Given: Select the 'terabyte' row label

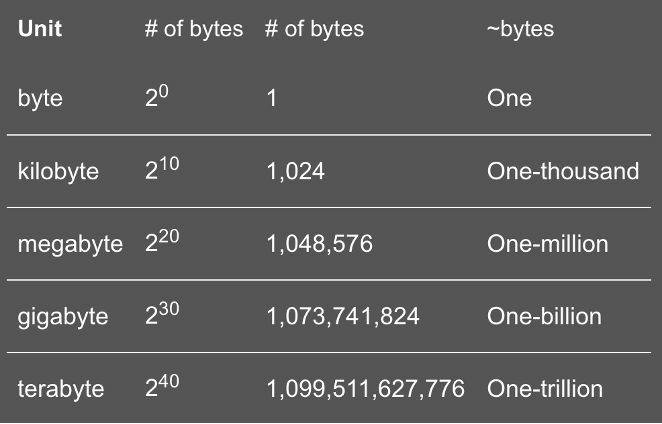Looking at the screenshot, I should tap(61, 389).
